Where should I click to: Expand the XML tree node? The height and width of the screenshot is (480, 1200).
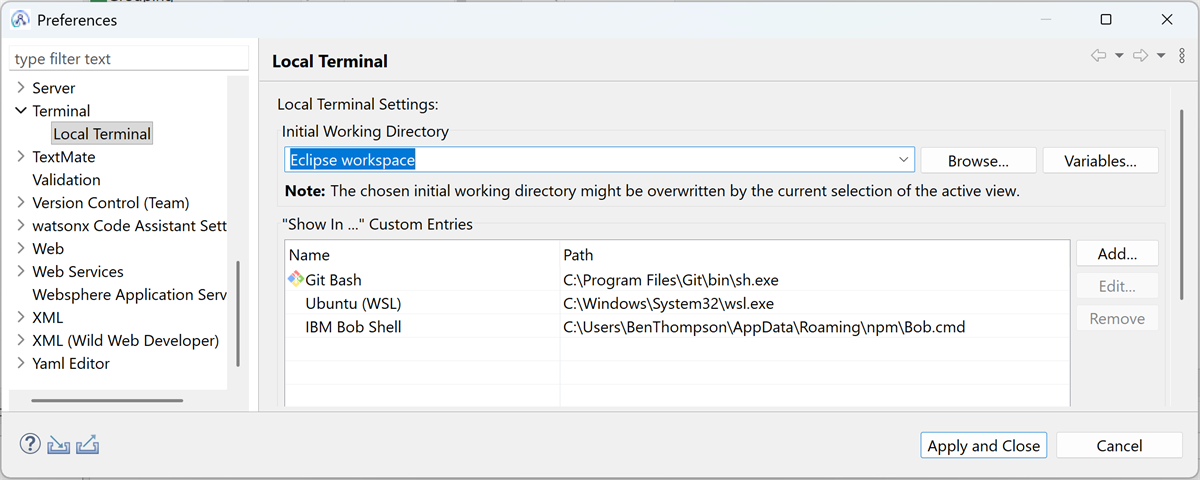tap(21, 318)
